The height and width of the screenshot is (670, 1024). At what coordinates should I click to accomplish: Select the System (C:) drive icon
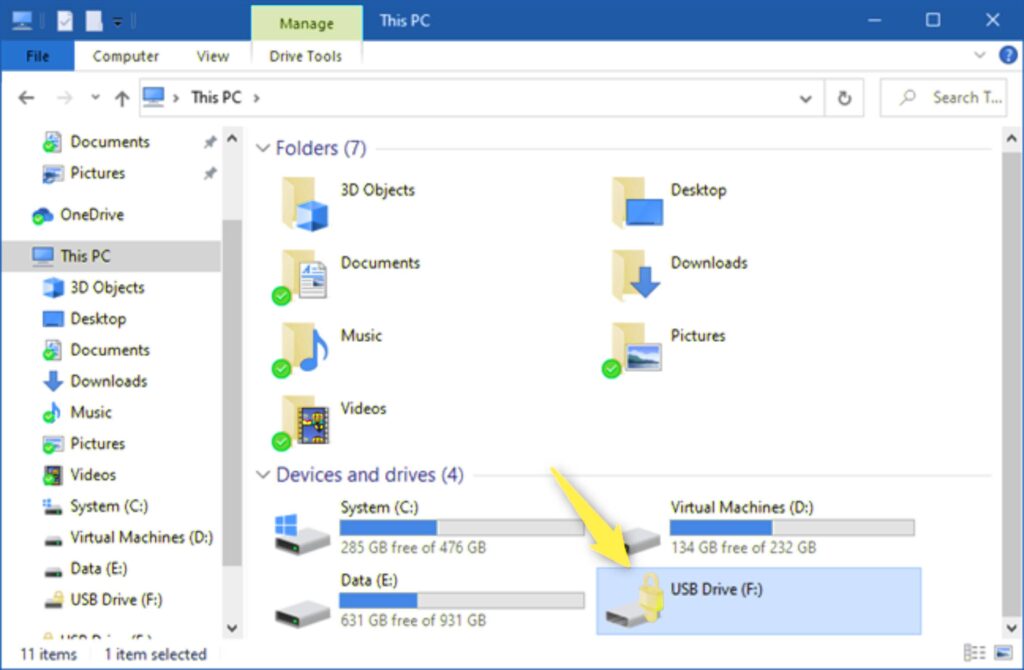[x=302, y=534]
